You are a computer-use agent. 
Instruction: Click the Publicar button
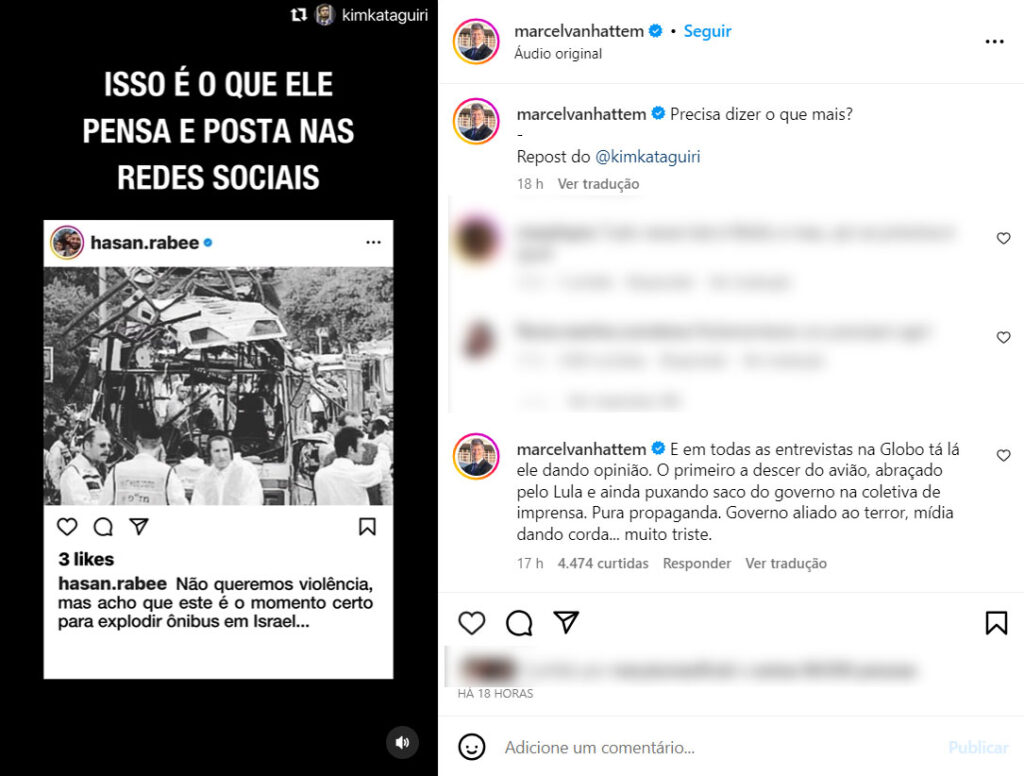978,747
